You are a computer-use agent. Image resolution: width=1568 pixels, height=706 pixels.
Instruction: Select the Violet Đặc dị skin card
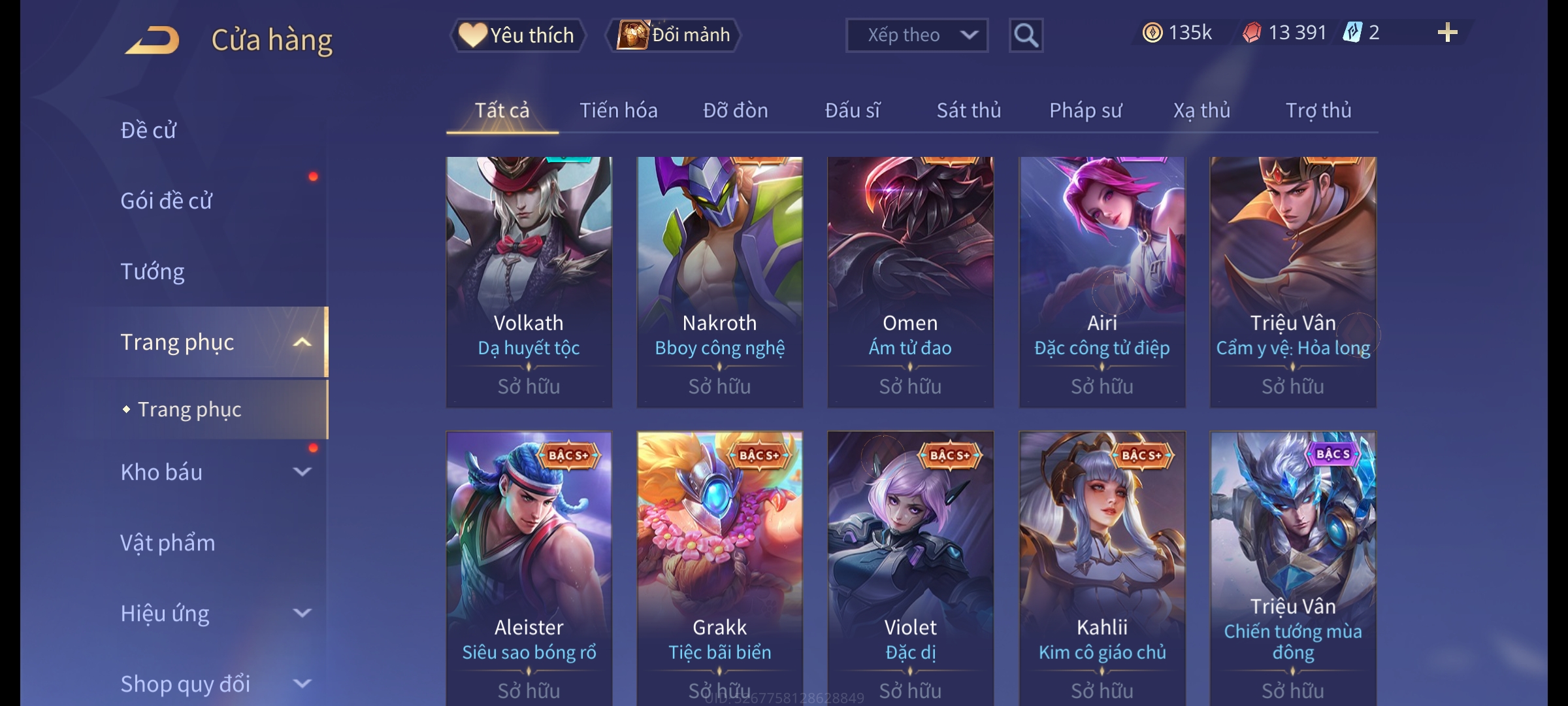click(910, 567)
